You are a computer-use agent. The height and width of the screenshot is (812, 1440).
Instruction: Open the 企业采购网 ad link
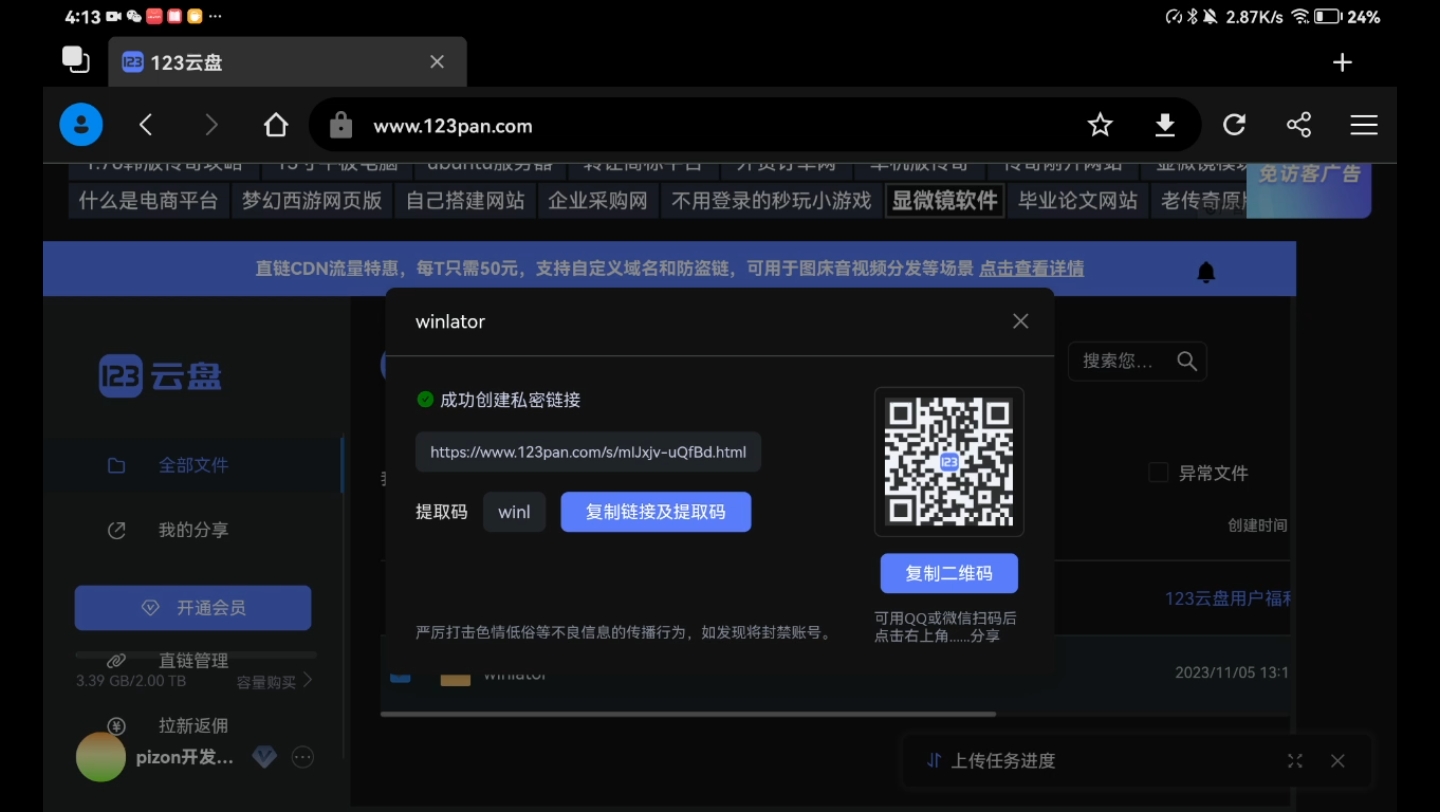598,201
